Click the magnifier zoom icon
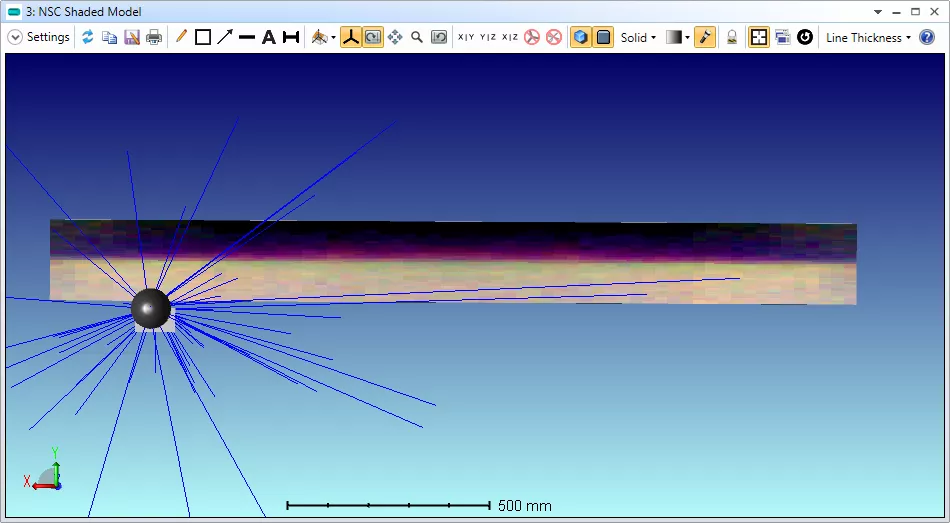 click(x=417, y=37)
